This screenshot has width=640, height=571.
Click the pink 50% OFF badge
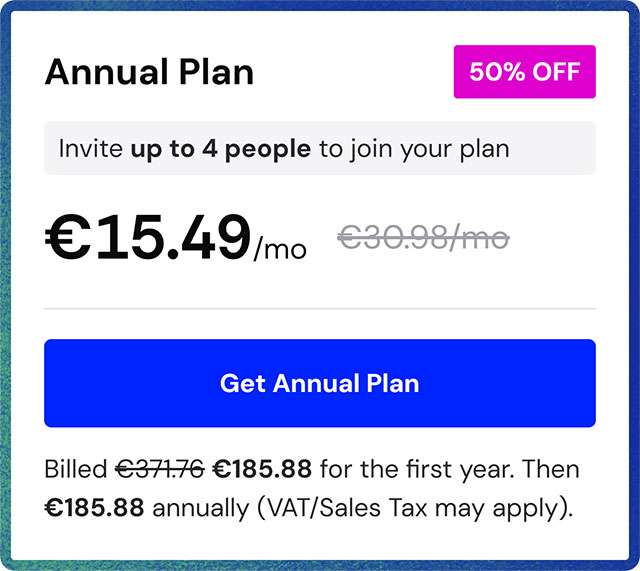(525, 72)
